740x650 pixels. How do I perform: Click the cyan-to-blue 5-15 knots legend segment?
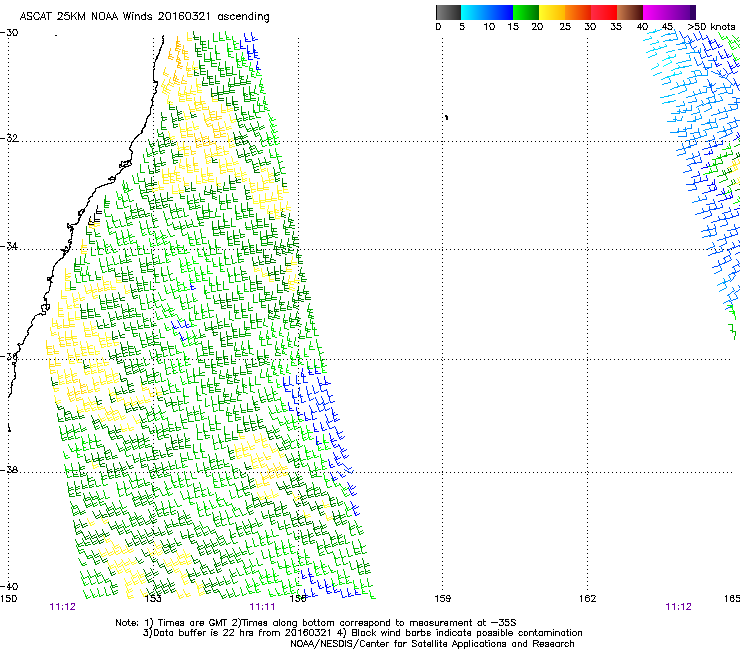click(487, 12)
